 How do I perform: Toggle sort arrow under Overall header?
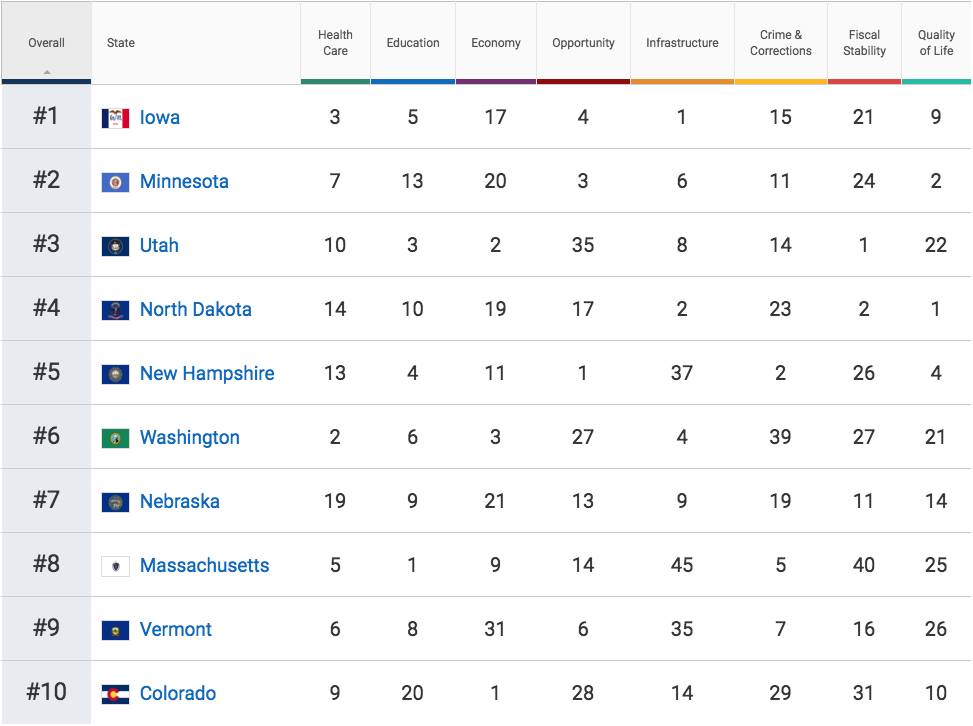point(47,72)
